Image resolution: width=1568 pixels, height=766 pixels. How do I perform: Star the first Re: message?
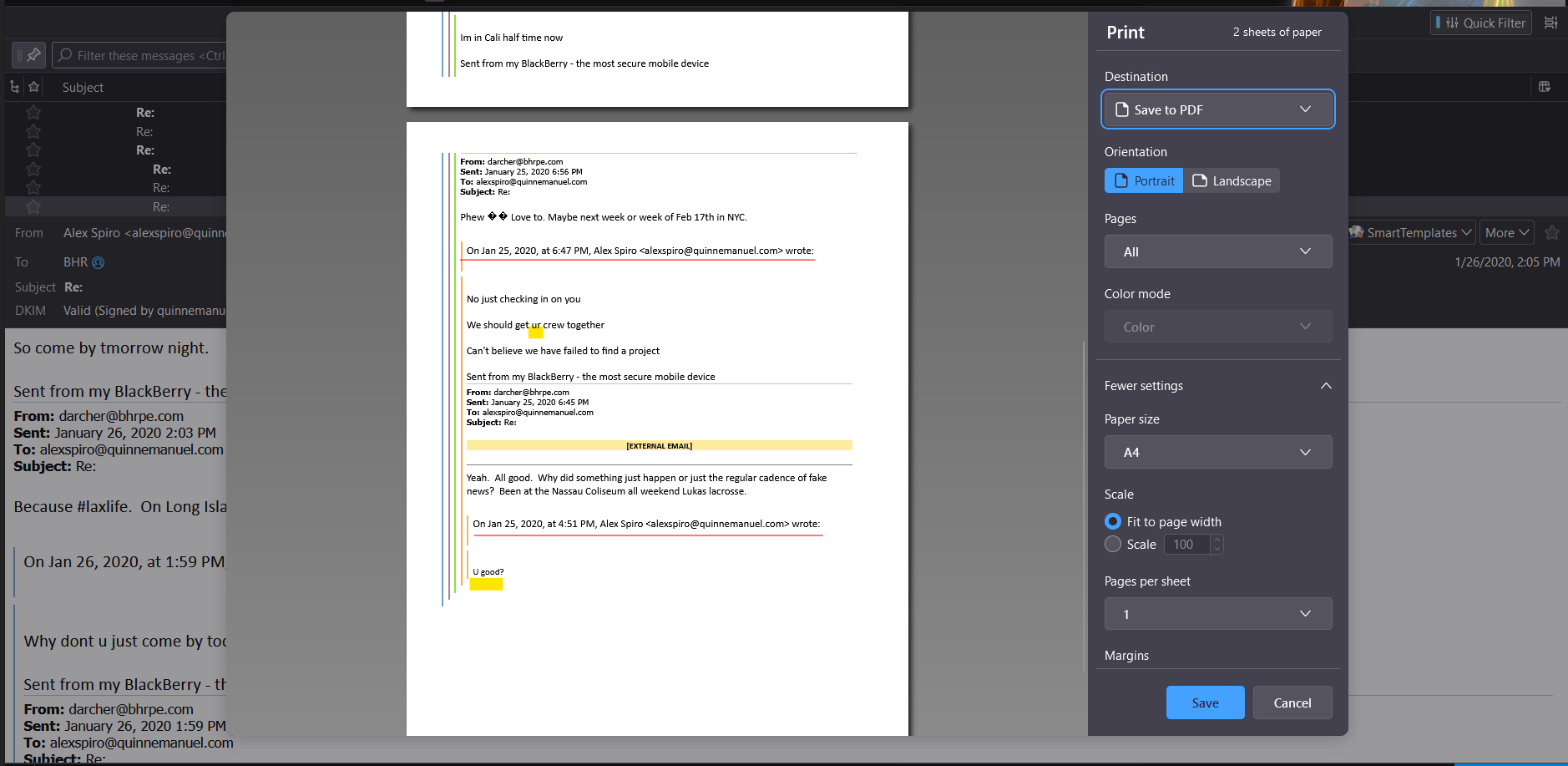pyautogui.click(x=33, y=112)
